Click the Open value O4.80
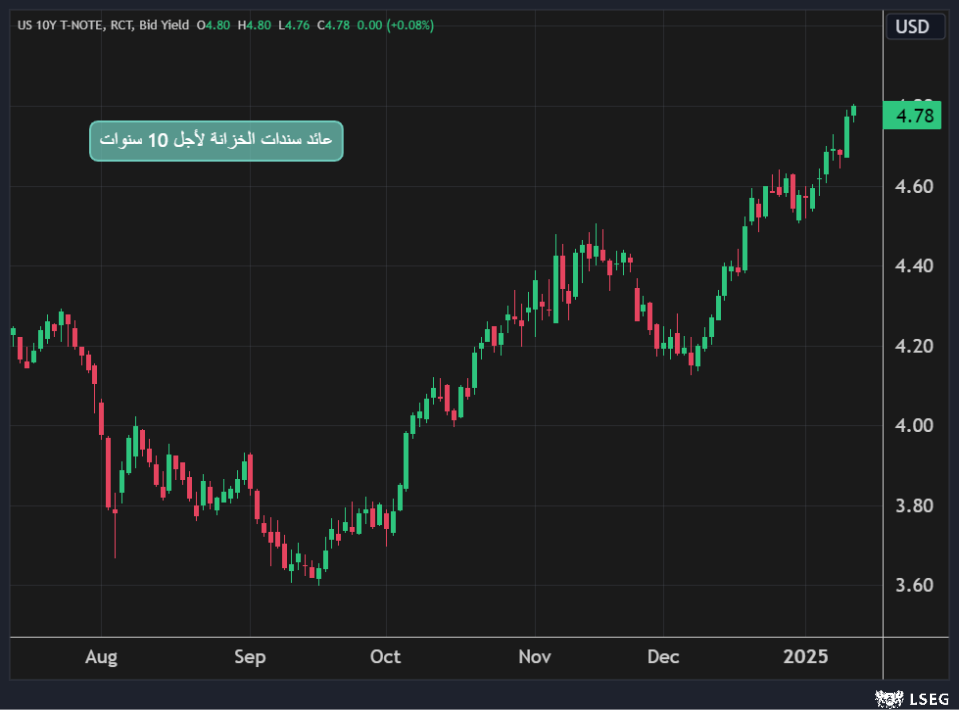 pos(215,25)
